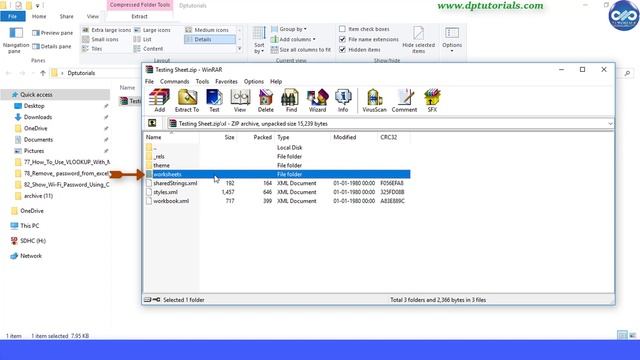Click Preview pane in Explorer ribbon
Viewport: 640px width, 360px height.
point(53,33)
